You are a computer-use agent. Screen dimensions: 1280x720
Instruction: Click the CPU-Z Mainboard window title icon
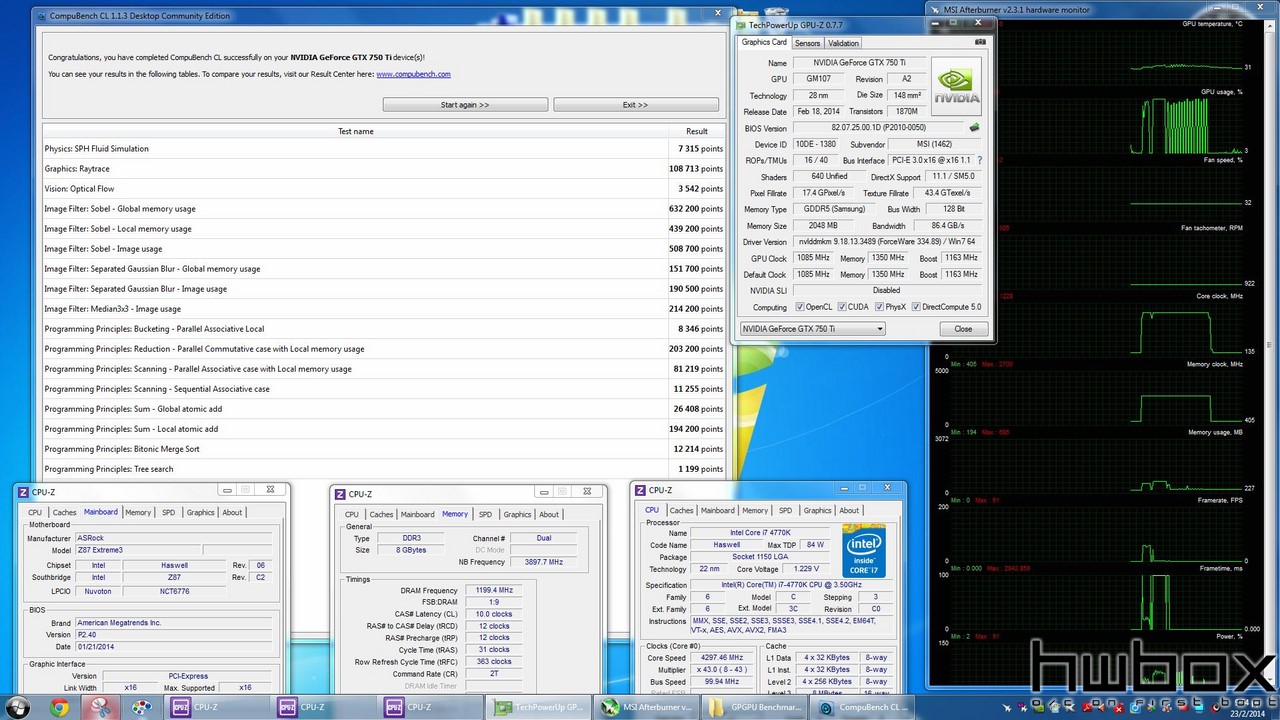[23, 492]
